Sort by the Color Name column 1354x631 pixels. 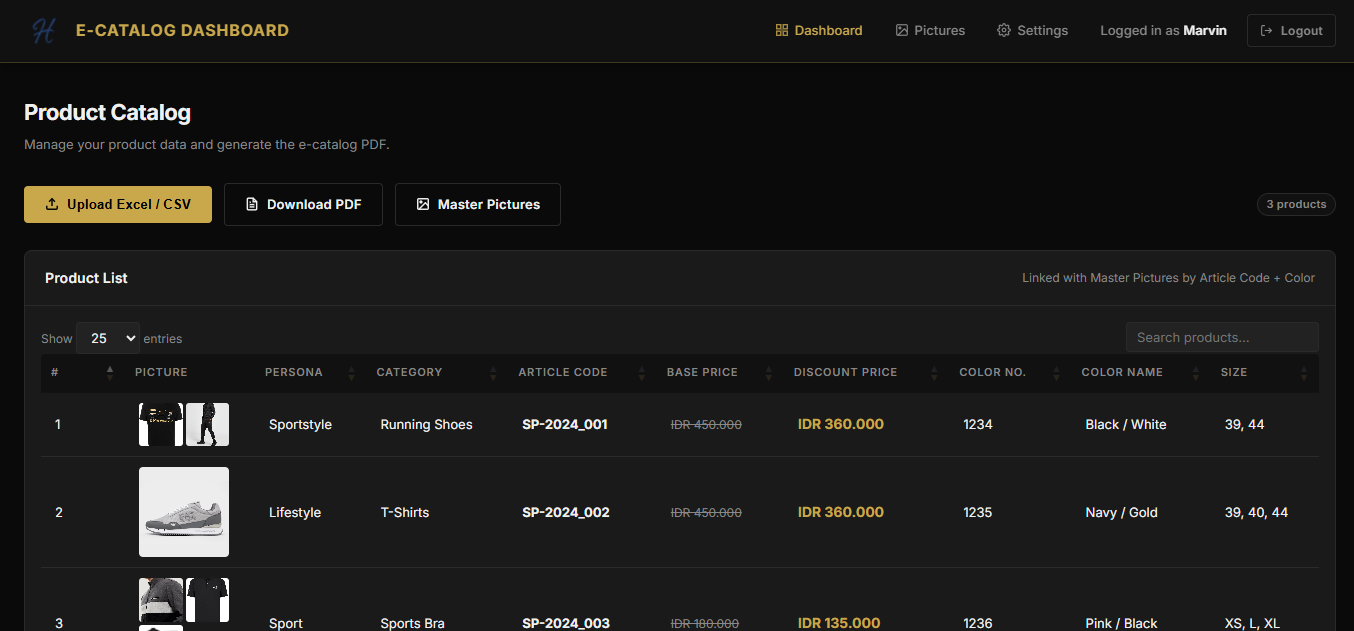[1140, 372]
